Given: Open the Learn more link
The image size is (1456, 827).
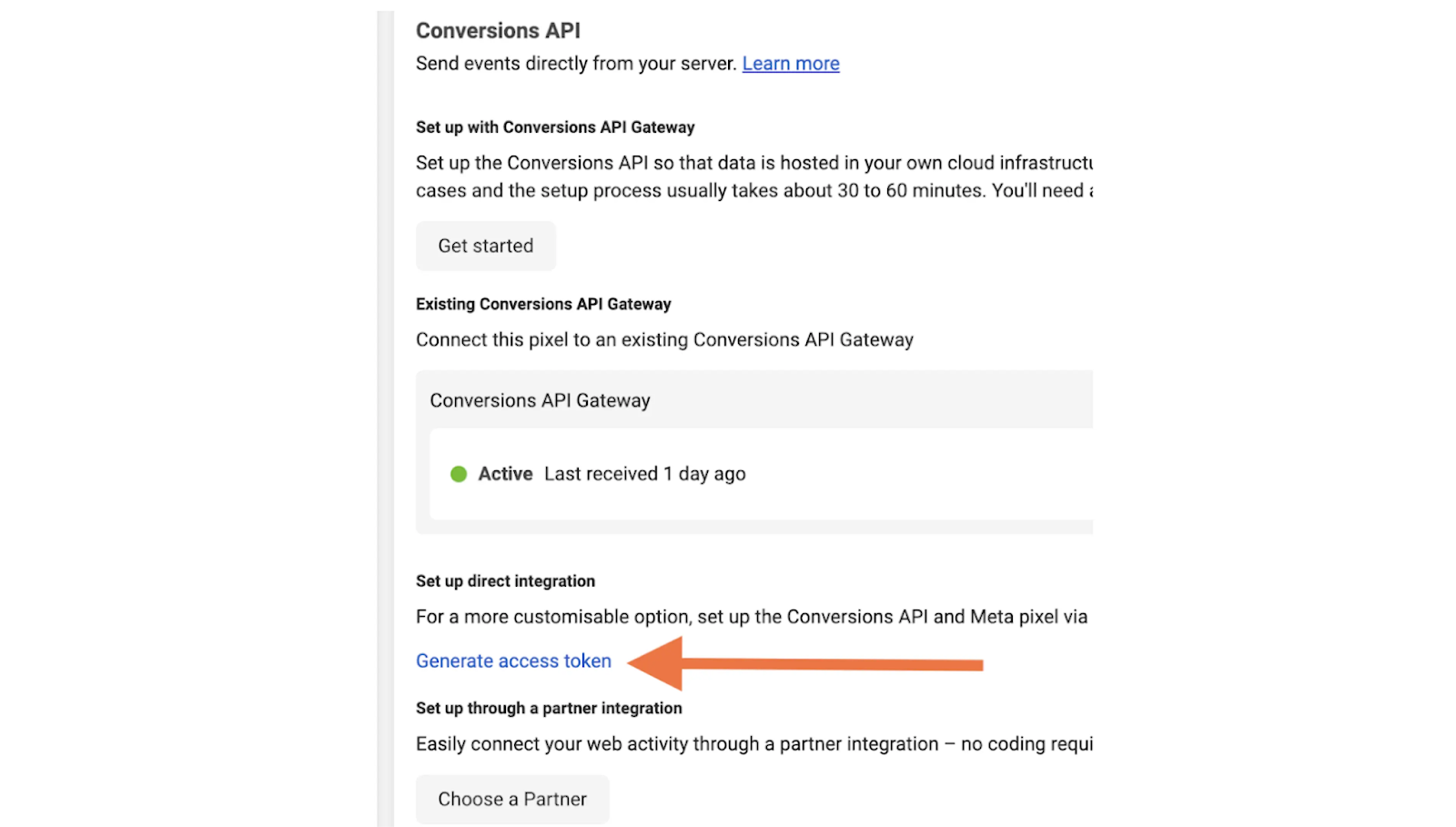Looking at the screenshot, I should coord(790,63).
